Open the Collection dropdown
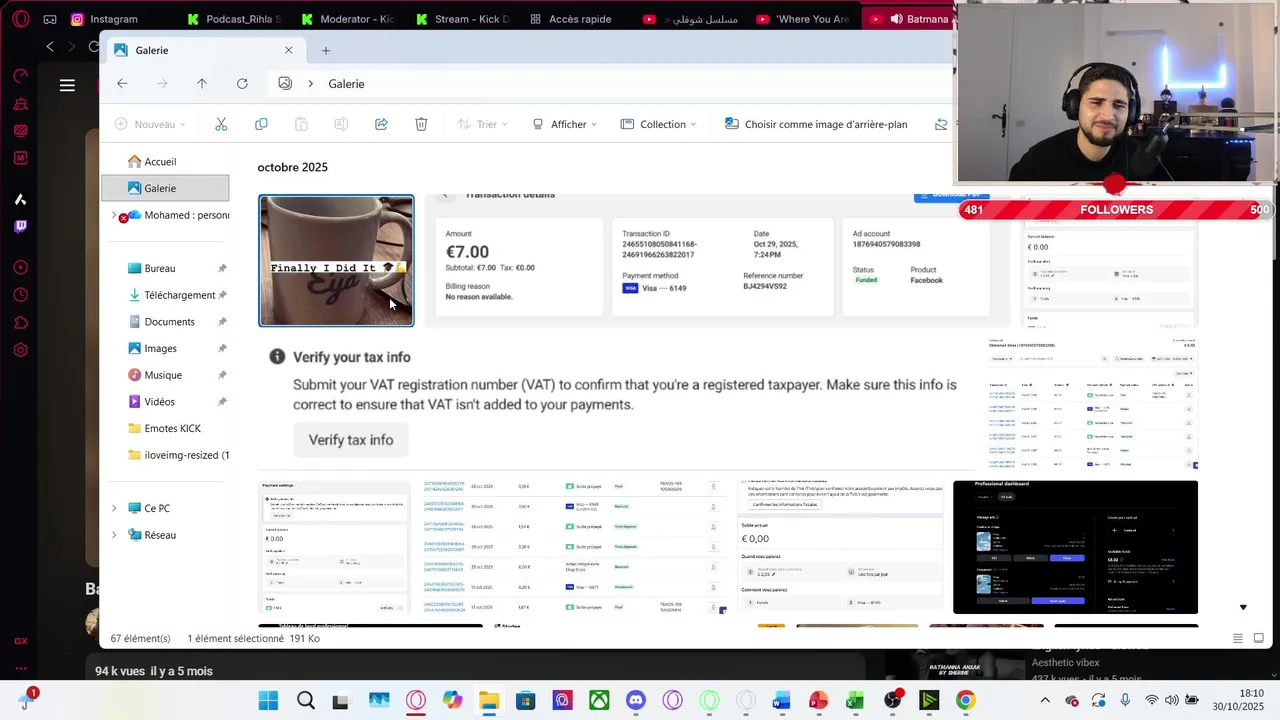 coord(658,124)
